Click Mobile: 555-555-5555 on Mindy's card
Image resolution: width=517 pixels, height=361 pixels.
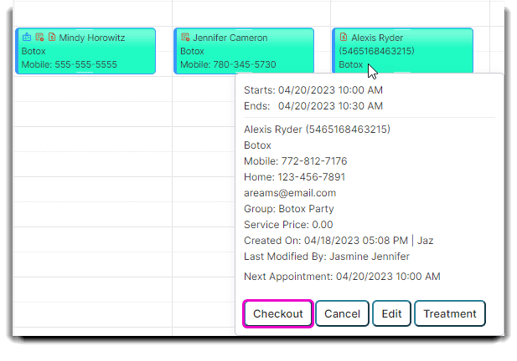69,64
